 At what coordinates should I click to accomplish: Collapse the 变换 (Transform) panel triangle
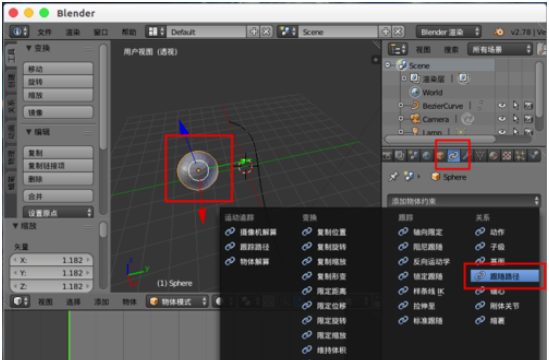click(x=29, y=48)
